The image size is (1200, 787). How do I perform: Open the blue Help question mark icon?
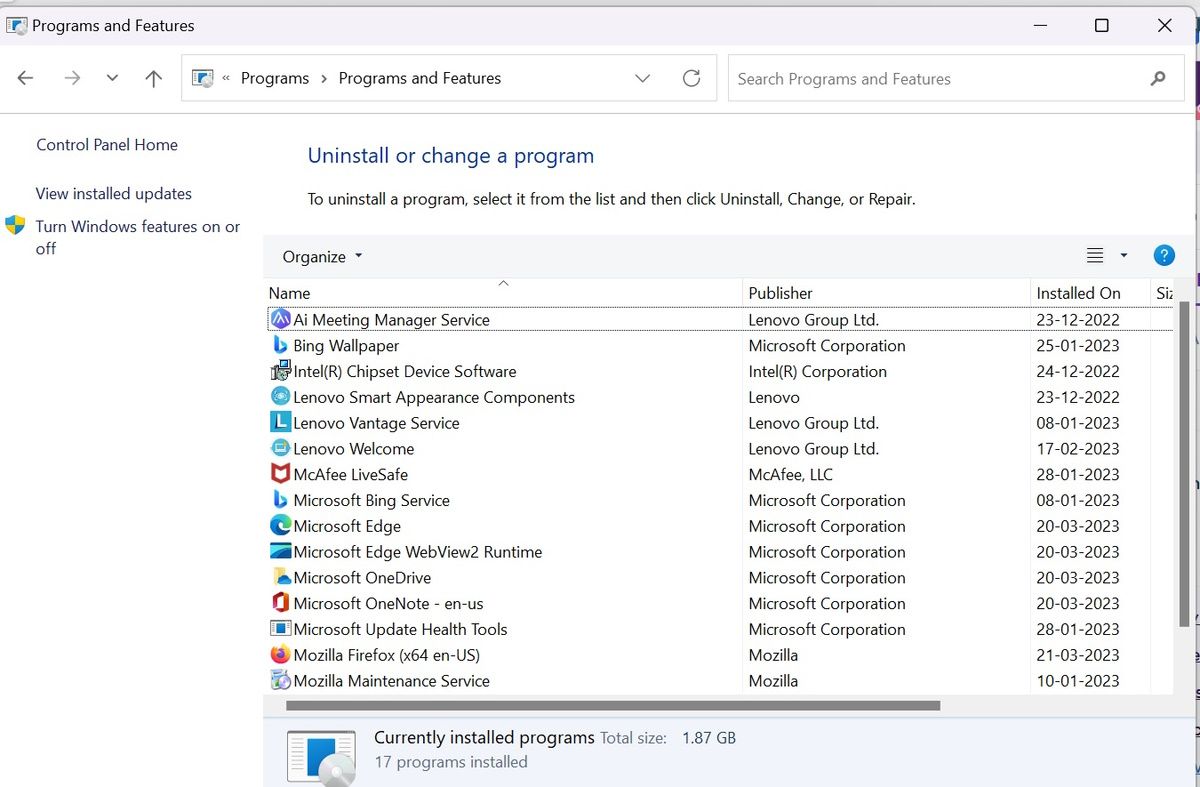(x=1164, y=256)
